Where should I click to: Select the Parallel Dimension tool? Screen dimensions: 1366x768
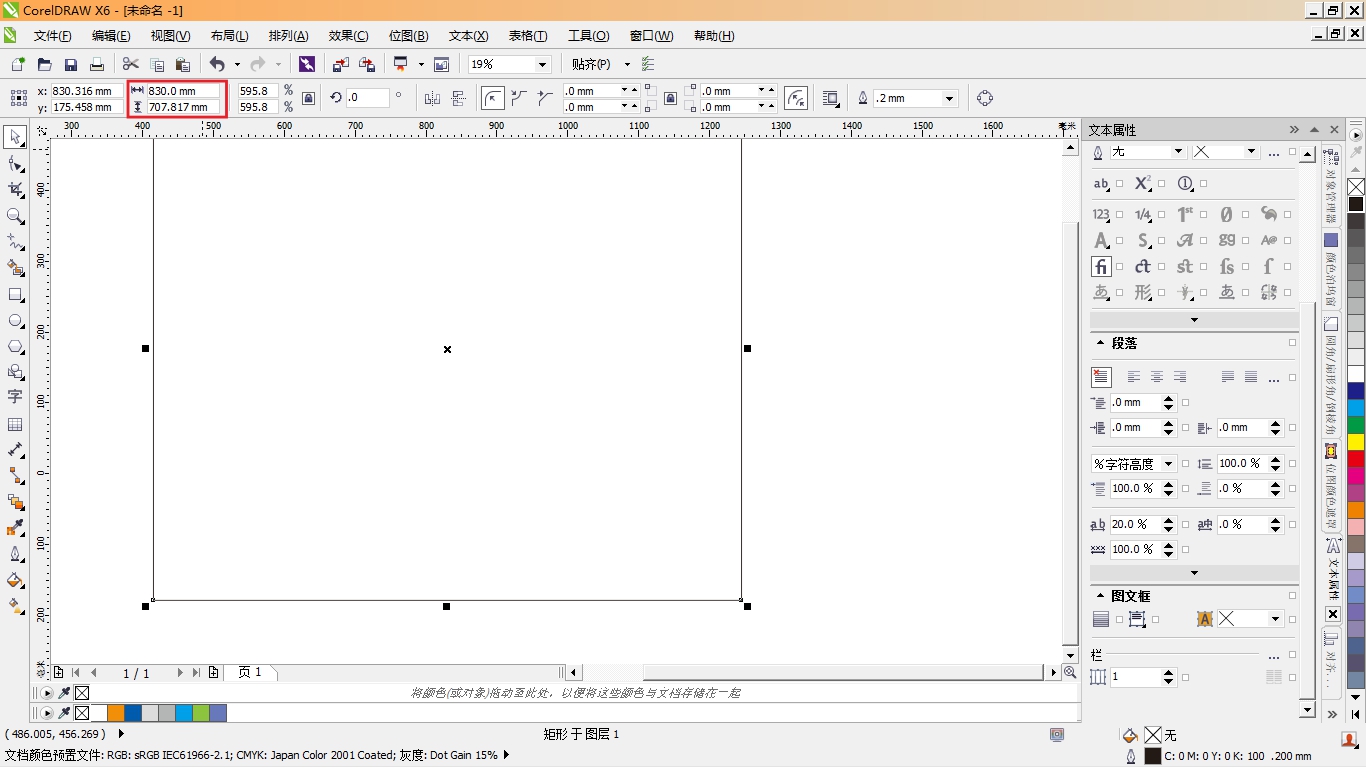pos(15,450)
